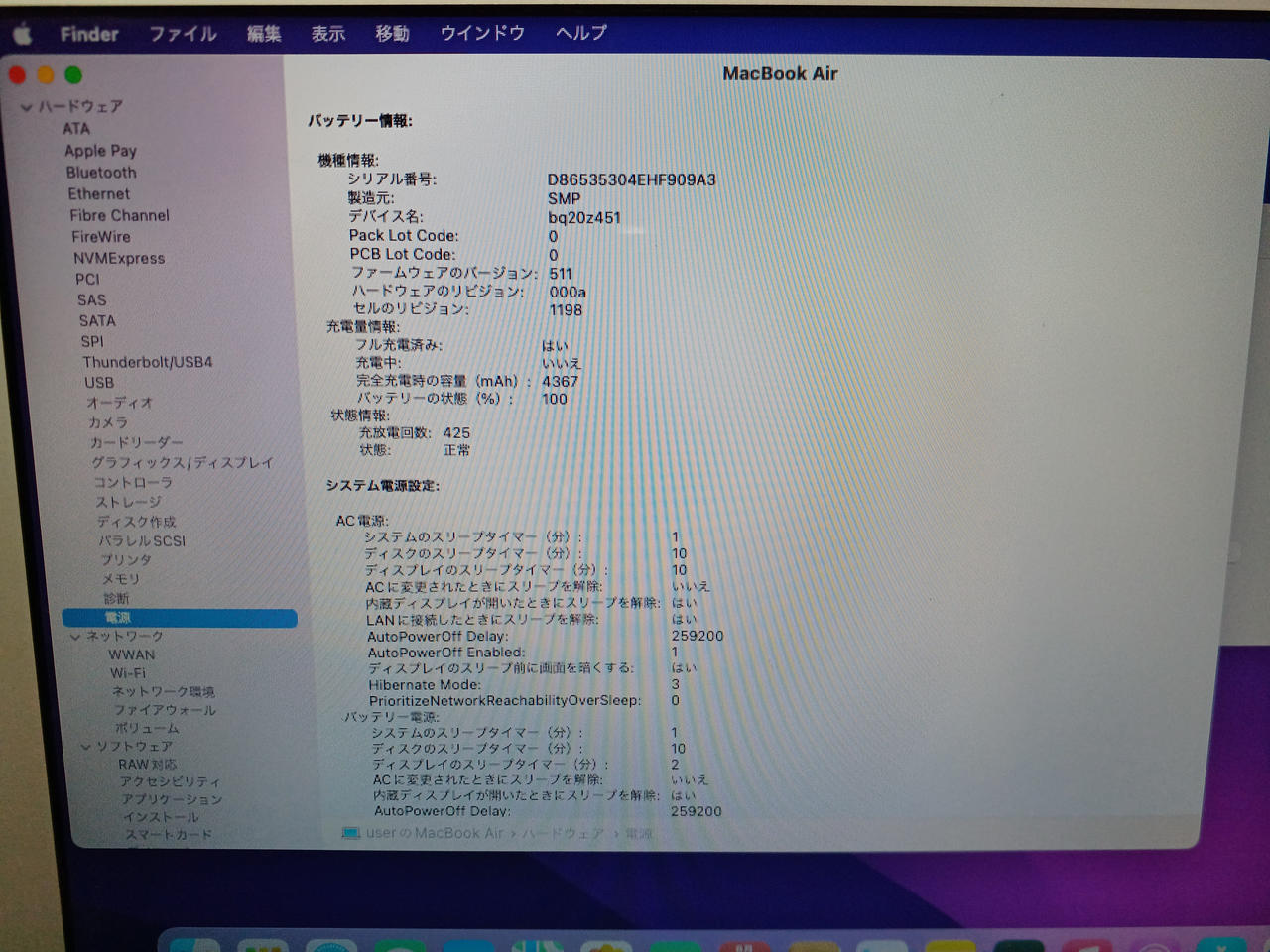Select NVMExpress in the sidebar
1270x952 pixels.
click(x=119, y=258)
